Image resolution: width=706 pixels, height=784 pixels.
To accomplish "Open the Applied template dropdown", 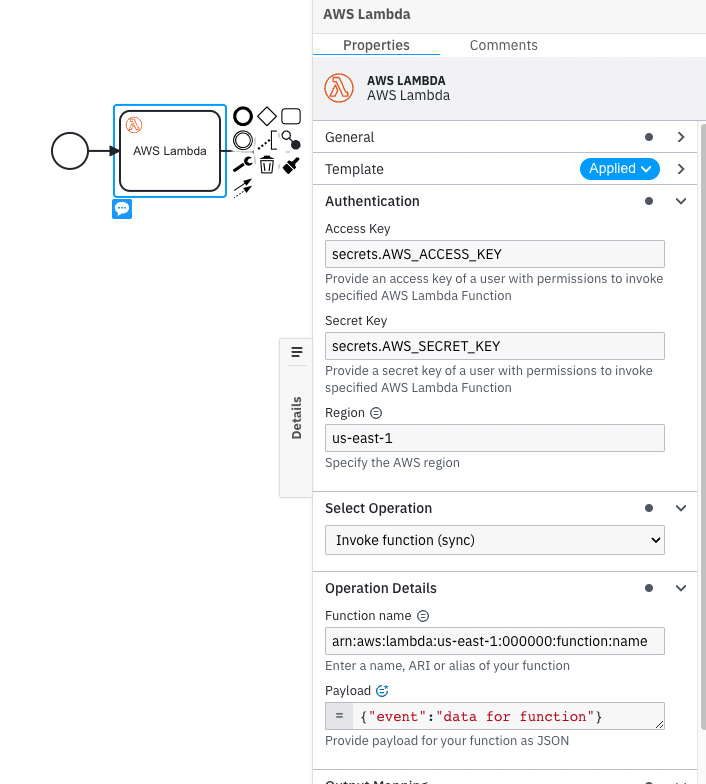I will (620, 169).
